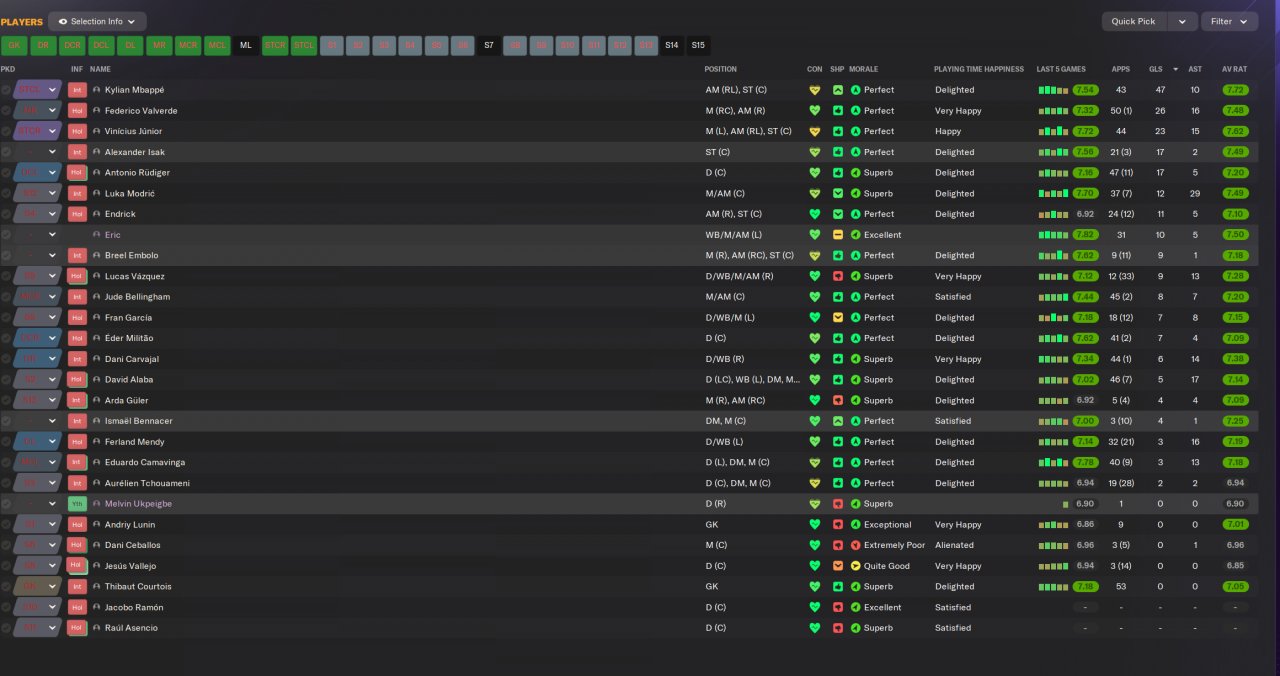This screenshot has height=676, width=1280.
Task: Toggle the pick circle for Melvin Ukpeigbe
Action: [6, 504]
